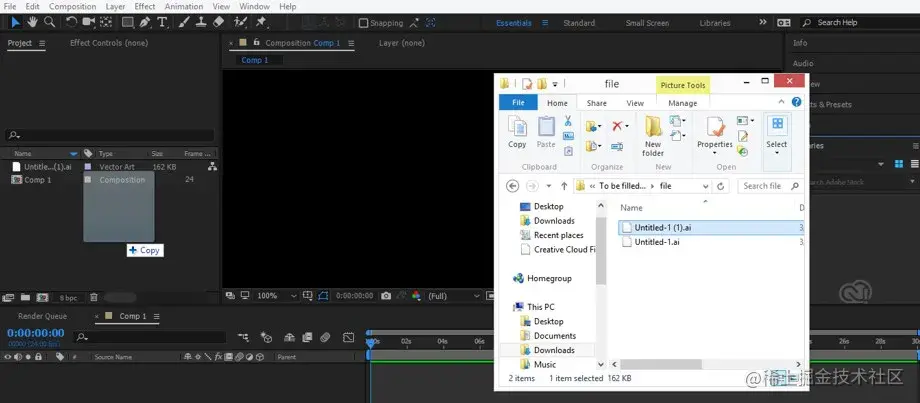Toggle frame blending switch in timeline
Screen dimensions: 920x403
[306, 337]
